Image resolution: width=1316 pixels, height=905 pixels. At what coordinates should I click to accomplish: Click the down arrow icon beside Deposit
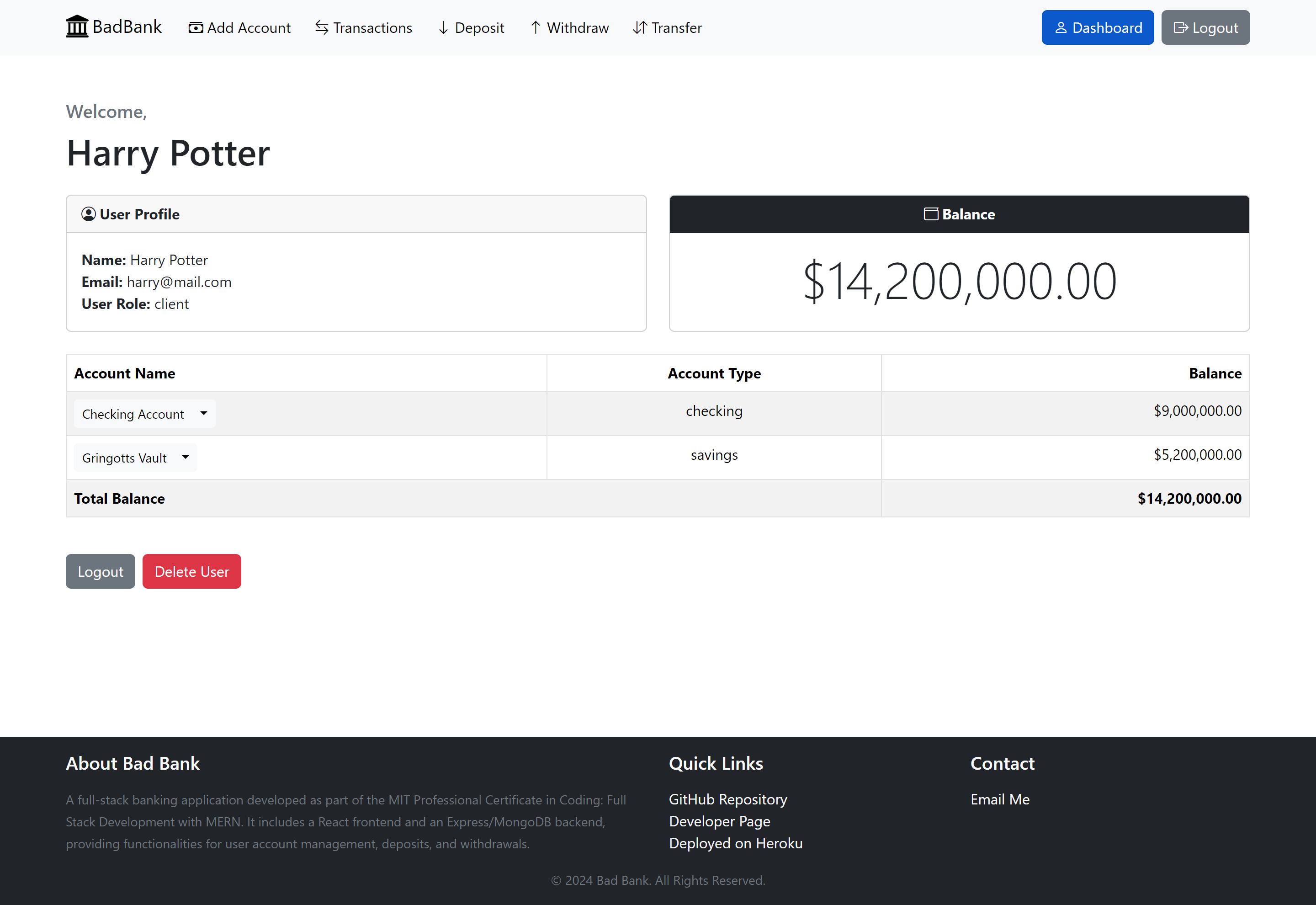pyautogui.click(x=443, y=28)
